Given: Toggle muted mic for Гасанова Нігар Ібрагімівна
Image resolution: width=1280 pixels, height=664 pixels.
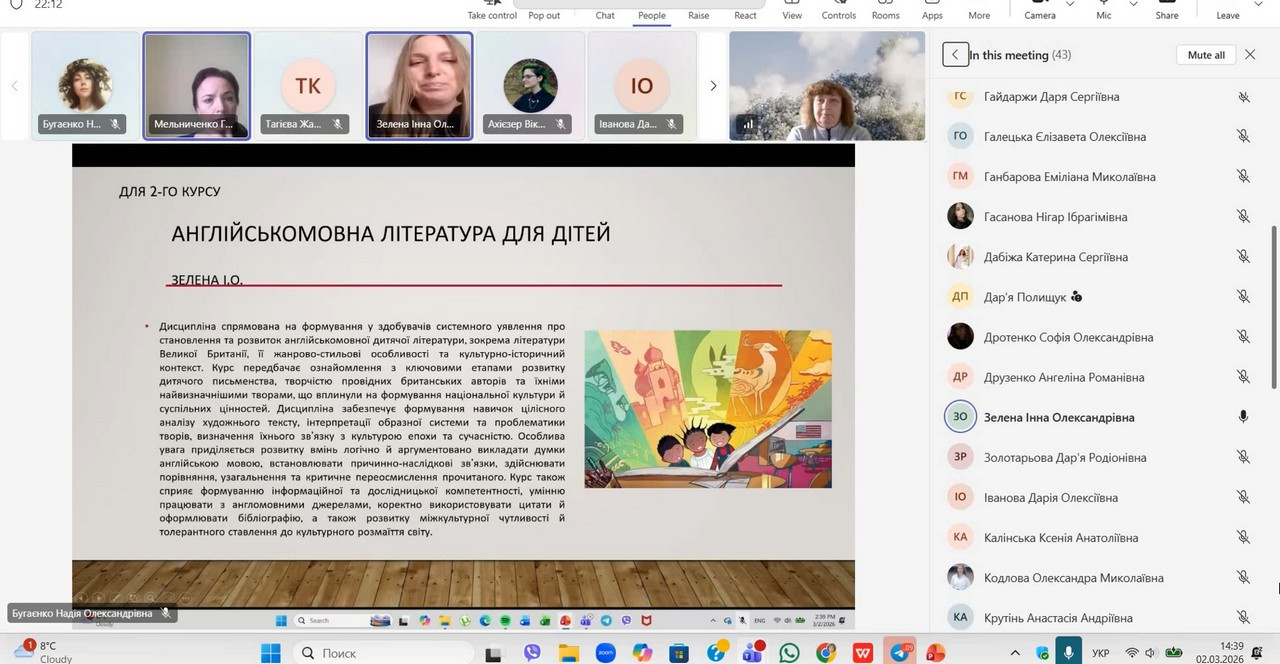Looking at the screenshot, I should [1243, 217].
